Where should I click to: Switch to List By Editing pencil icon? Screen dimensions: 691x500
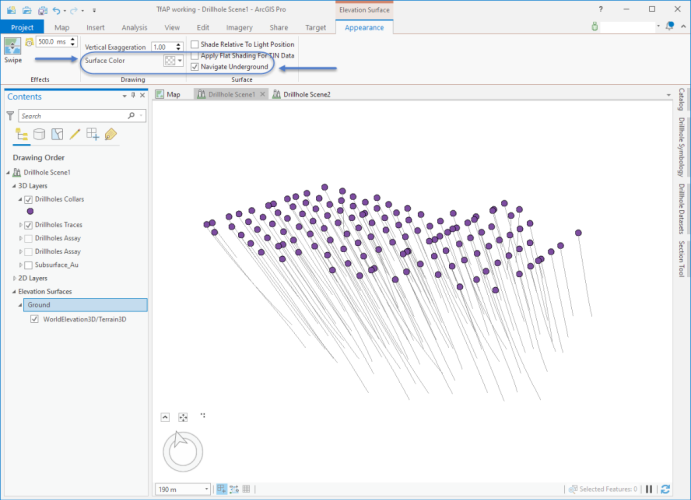pyautogui.click(x=75, y=134)
